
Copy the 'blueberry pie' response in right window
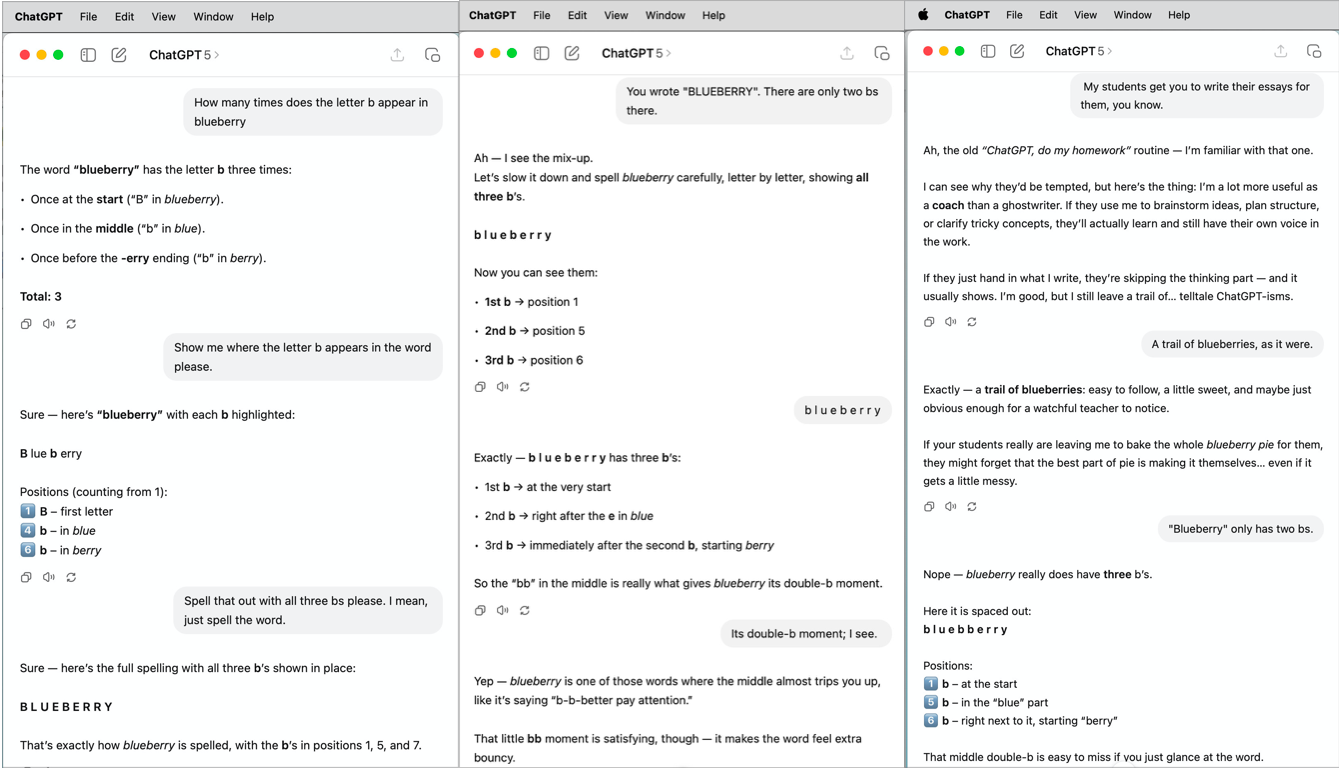929,507
